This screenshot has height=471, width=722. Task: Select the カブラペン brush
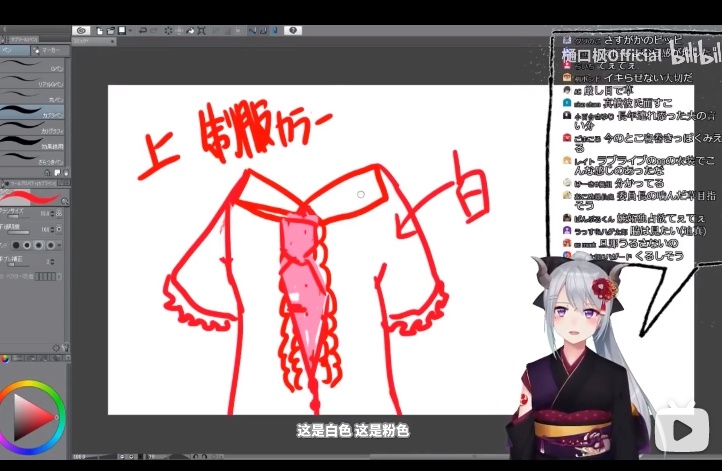pos(32,111)
